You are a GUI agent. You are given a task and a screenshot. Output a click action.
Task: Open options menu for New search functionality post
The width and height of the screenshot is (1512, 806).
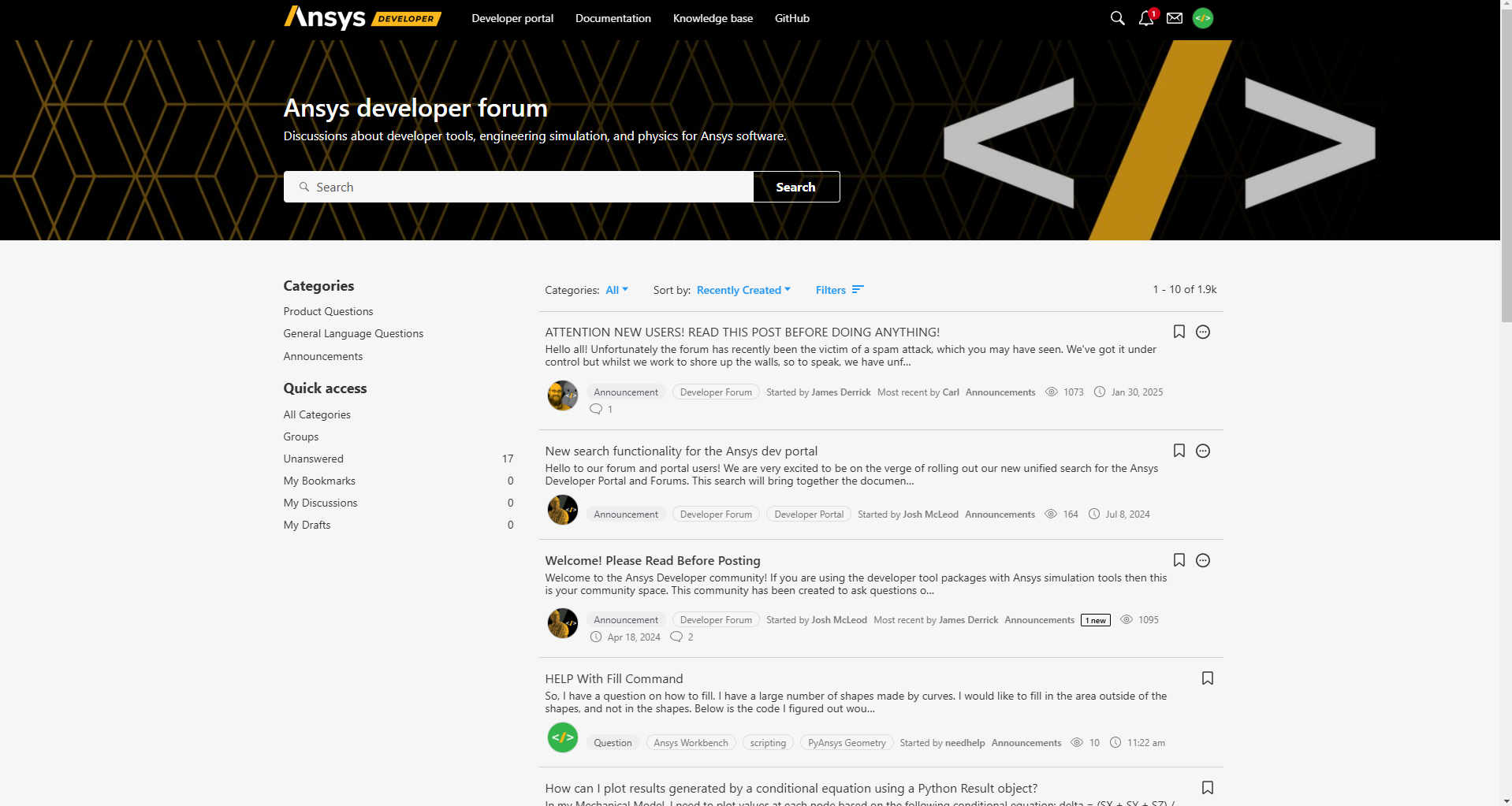pyautogui.click(x=1203, y=451)
